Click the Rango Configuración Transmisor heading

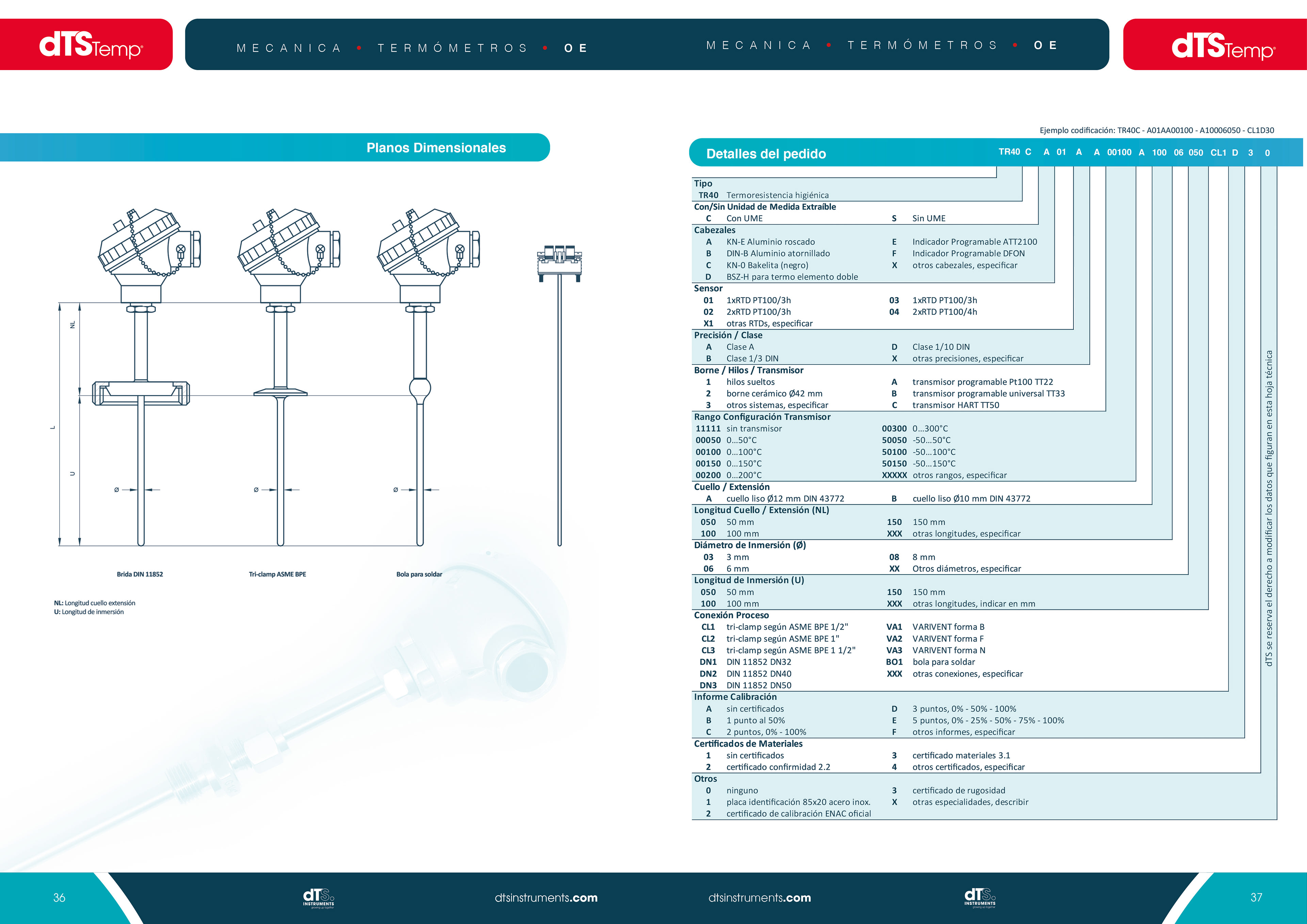click(x=762, y=417)
